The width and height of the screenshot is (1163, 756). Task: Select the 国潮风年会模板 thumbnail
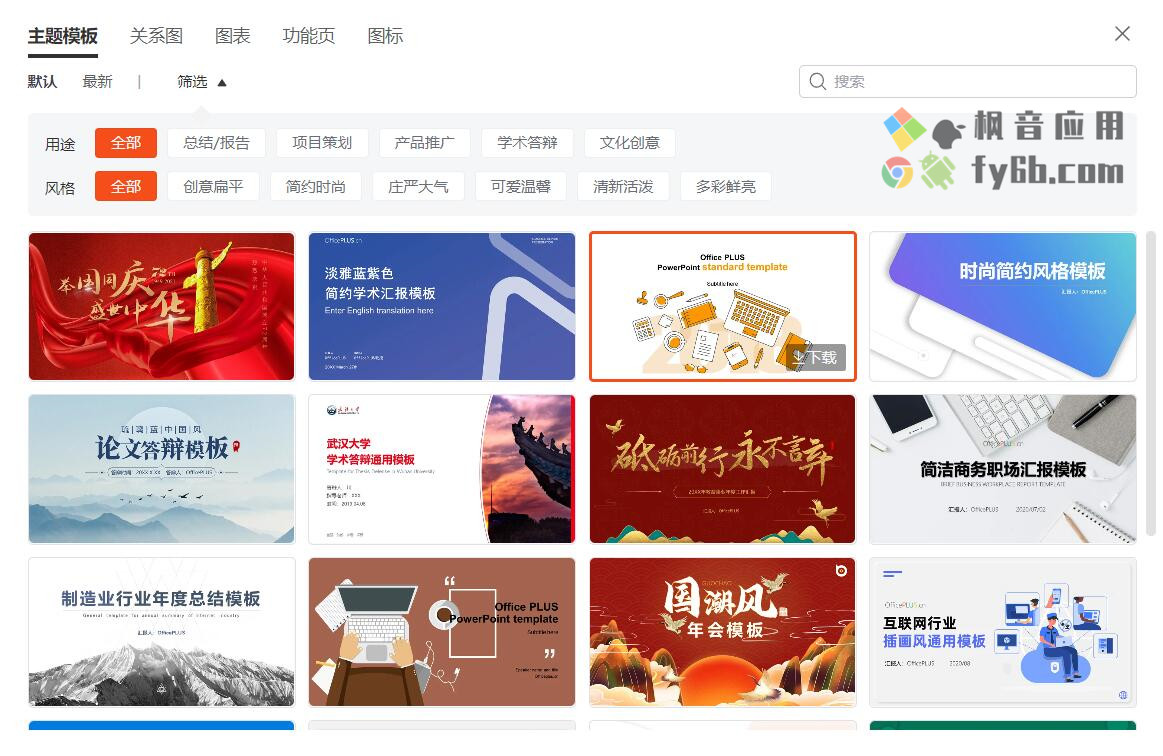(722, 632)
